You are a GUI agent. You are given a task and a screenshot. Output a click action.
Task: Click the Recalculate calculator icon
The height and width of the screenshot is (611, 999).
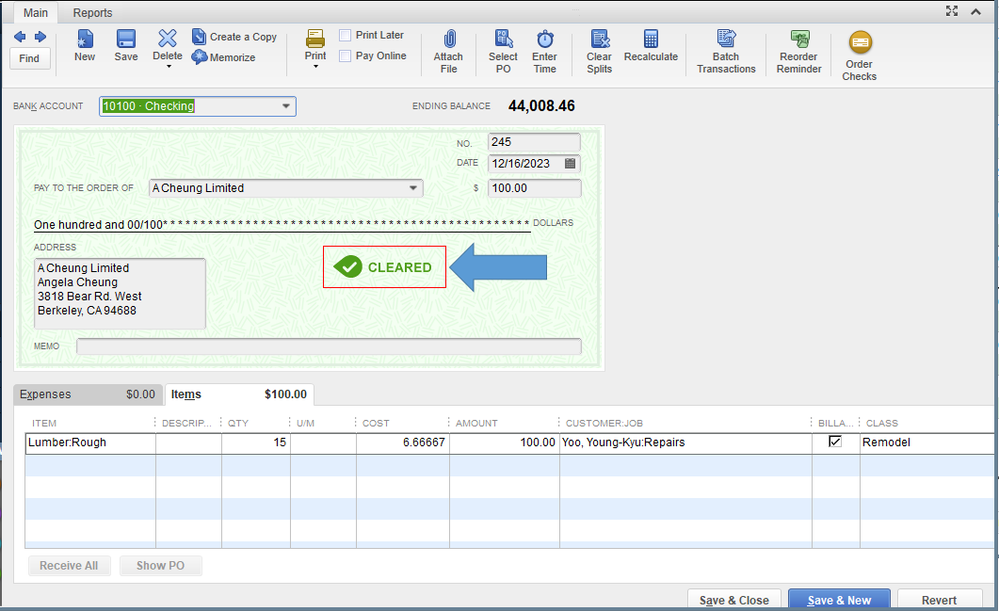650,39
